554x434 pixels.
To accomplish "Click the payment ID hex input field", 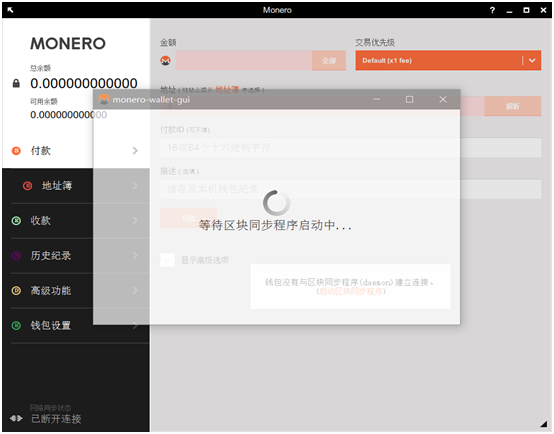I will click(x=350, y=147).
